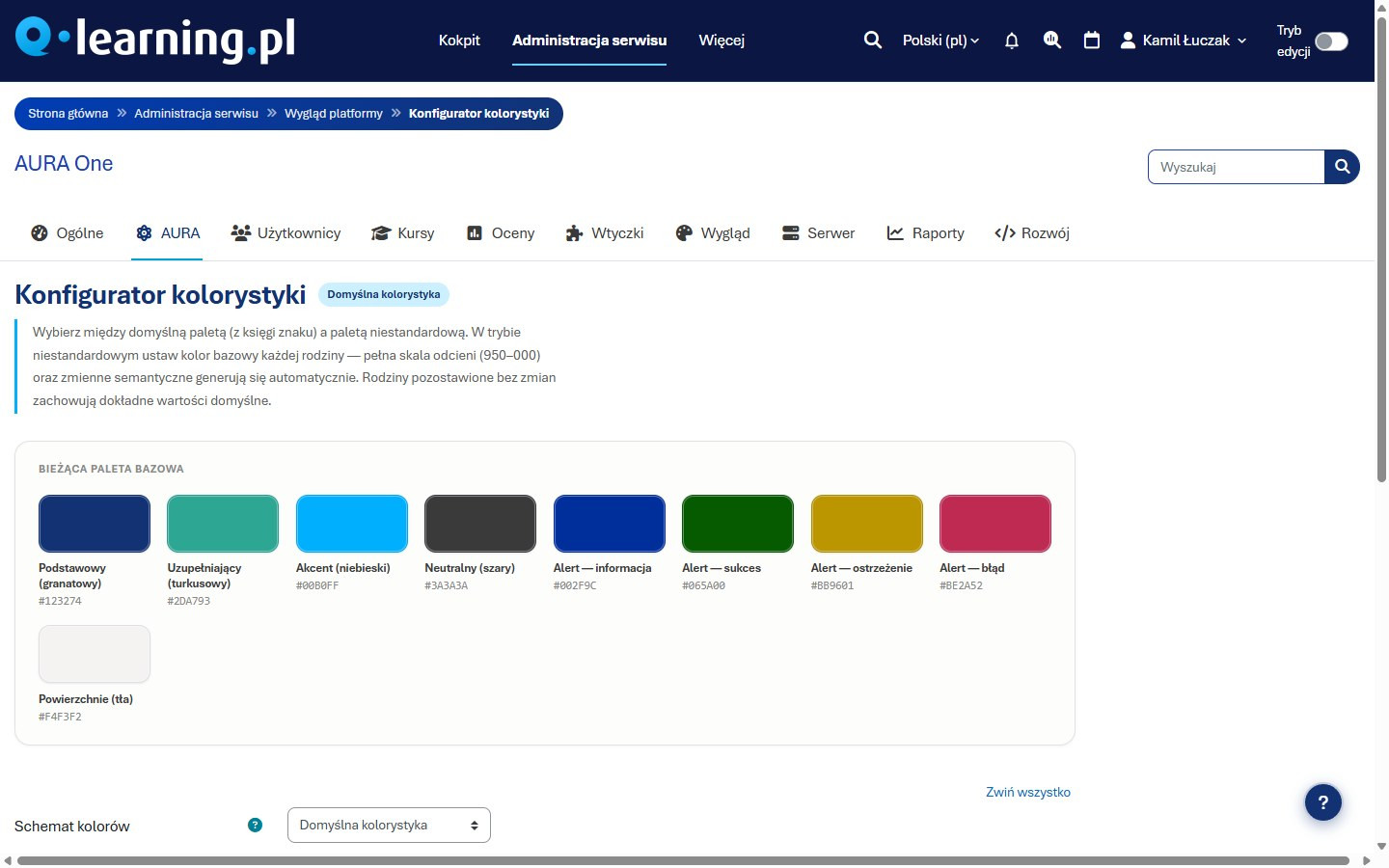Click the Zwiń wszystko link
Screen dimensions: 1389x868
pyautogui.click(x=1028, y=792)
